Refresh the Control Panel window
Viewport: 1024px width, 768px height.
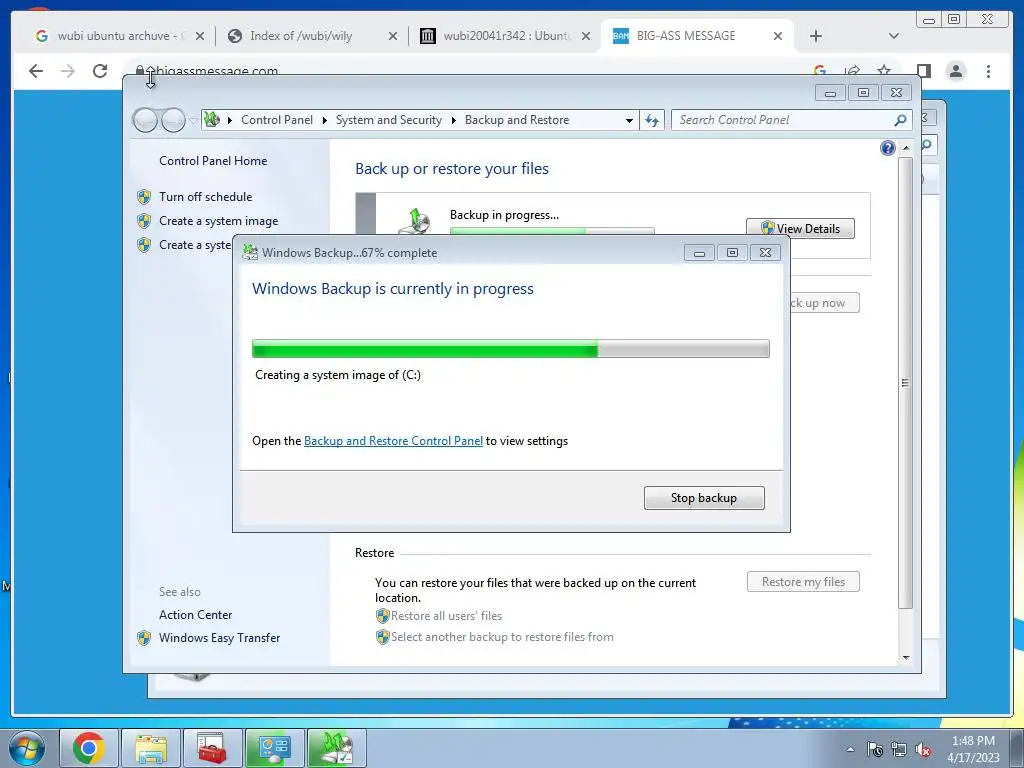652,120
